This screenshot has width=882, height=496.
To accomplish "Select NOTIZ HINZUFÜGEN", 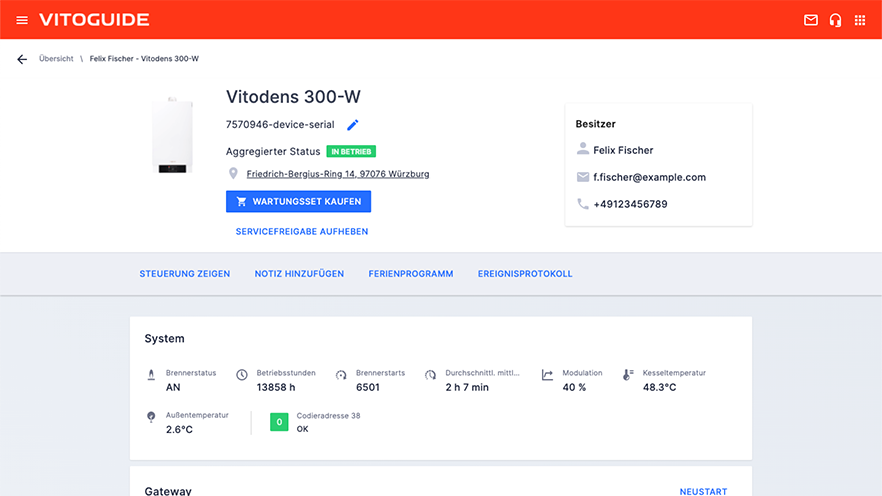I will tap(299, 274).
